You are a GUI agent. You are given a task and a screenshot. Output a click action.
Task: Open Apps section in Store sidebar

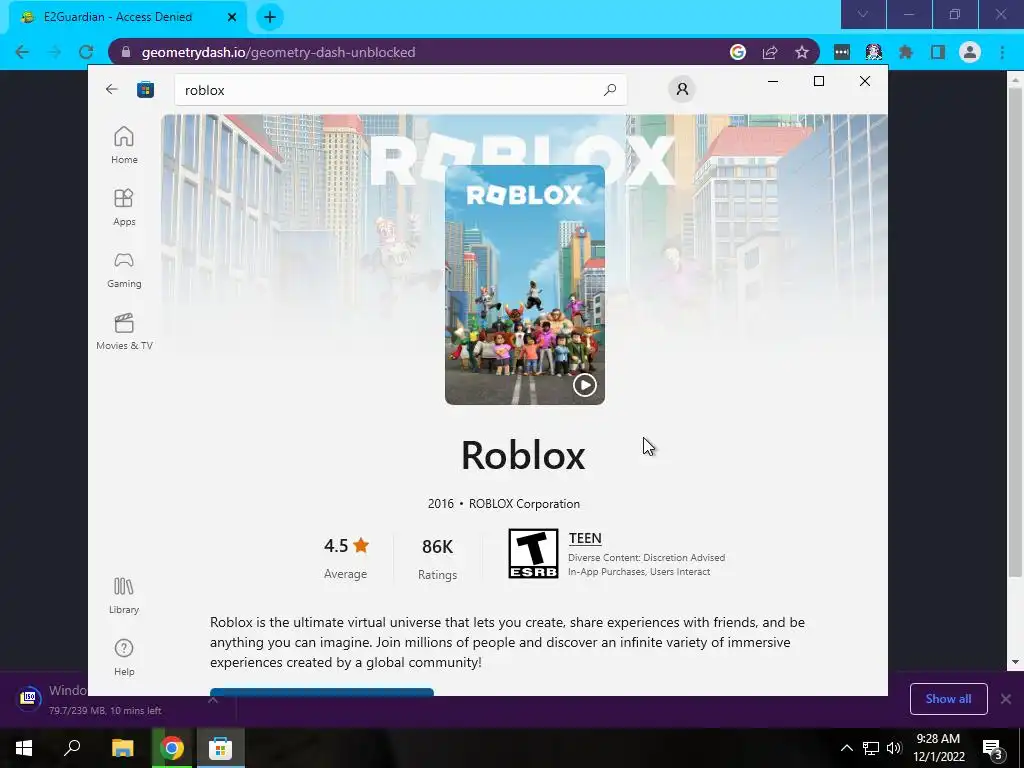point(124,207)
